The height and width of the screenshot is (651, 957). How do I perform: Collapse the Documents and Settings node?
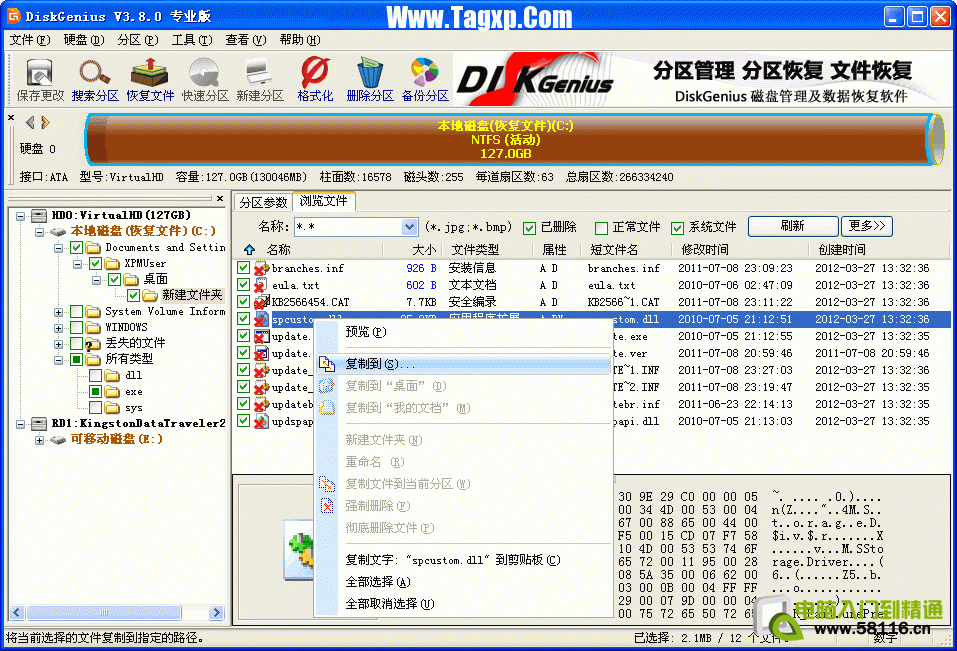[59, 248]
